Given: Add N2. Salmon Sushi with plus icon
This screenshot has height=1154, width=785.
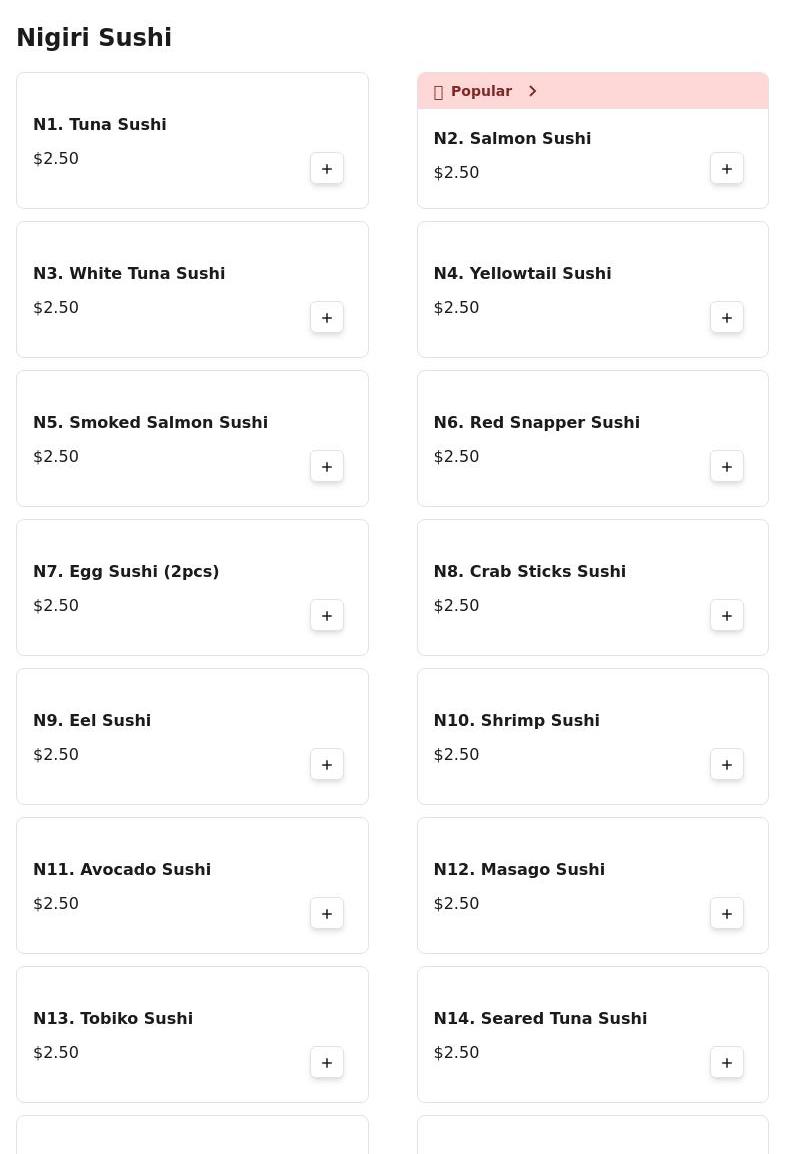Looking at the screenshot, I should click(x=727, y=169).
